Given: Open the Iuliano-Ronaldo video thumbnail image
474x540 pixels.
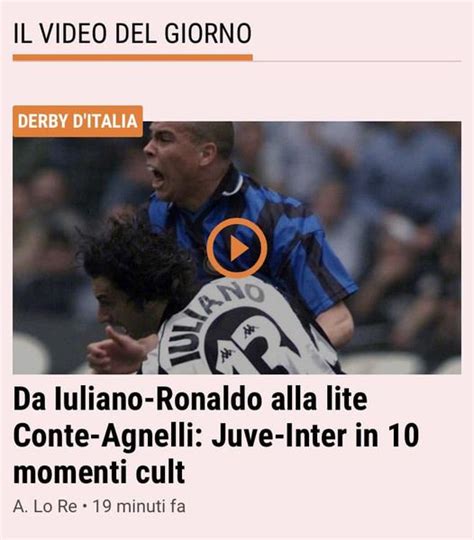Looking at the screenshot, I should click(237, 248).
